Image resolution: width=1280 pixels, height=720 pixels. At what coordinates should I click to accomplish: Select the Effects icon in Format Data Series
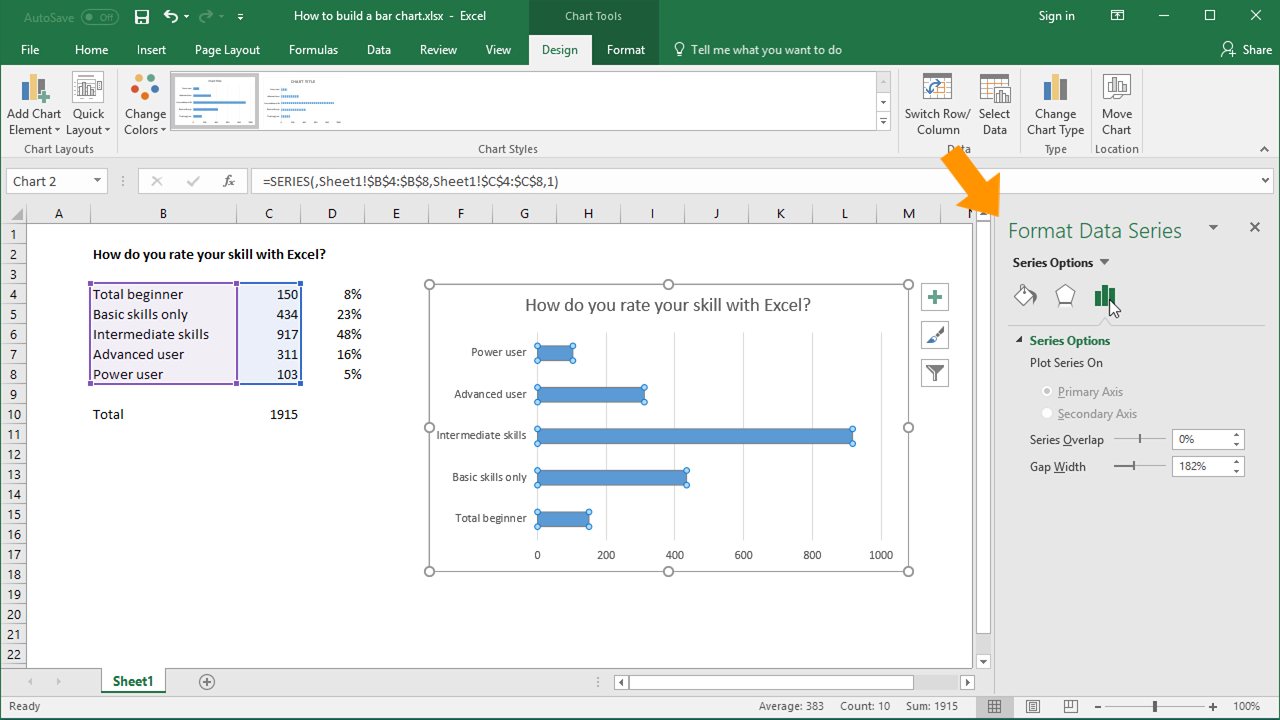1064,295
